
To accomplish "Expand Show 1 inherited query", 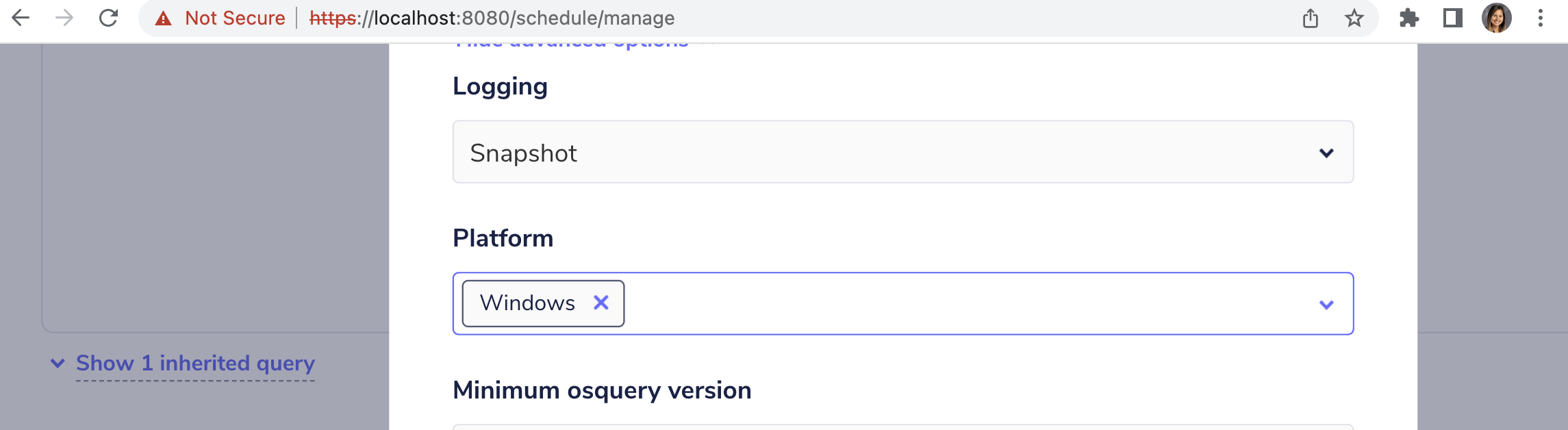I will pyautogui.click(x=194, y=363).
